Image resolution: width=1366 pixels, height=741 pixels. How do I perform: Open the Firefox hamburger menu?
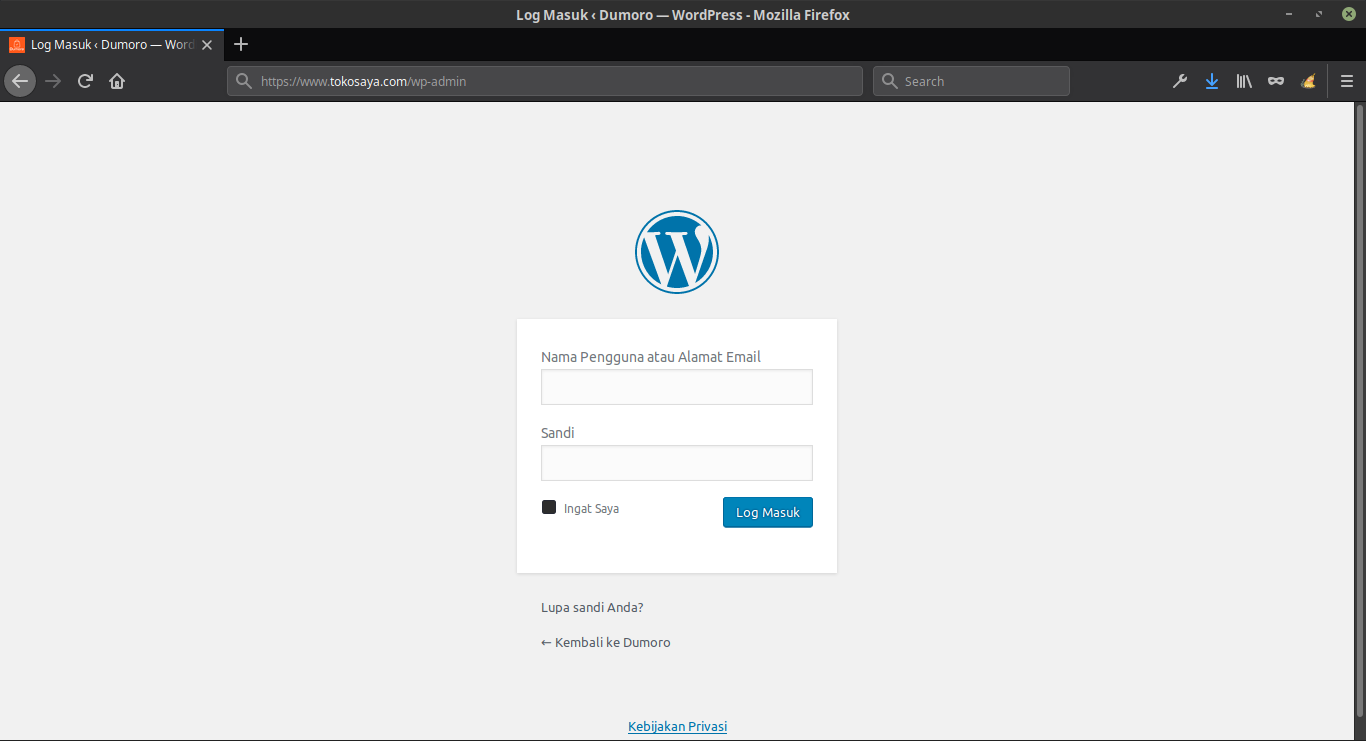pos(1347,81)
